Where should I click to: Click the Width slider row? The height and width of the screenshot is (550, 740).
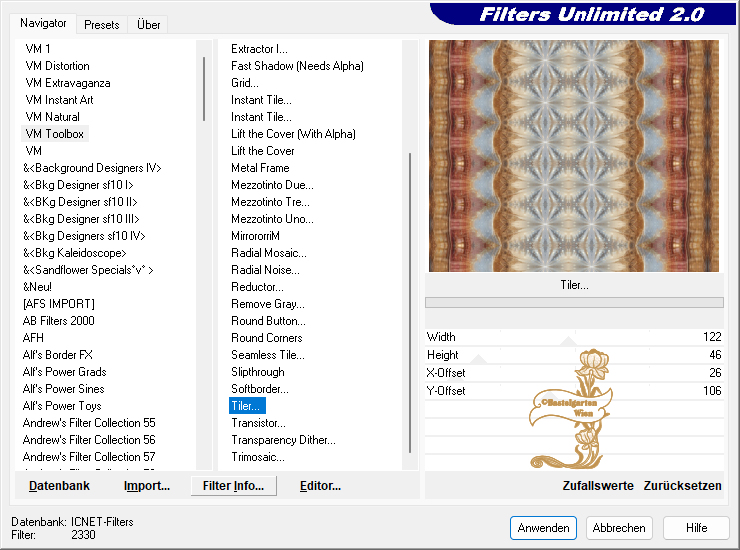[574, 337]
